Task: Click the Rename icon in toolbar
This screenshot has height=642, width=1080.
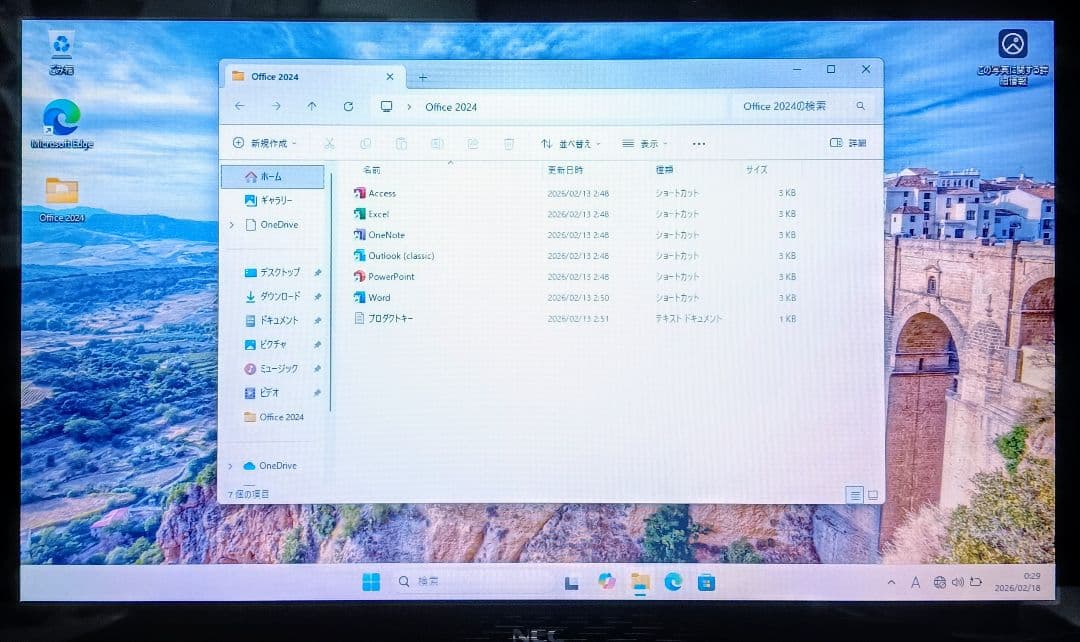Action: [x=437, y=143]
